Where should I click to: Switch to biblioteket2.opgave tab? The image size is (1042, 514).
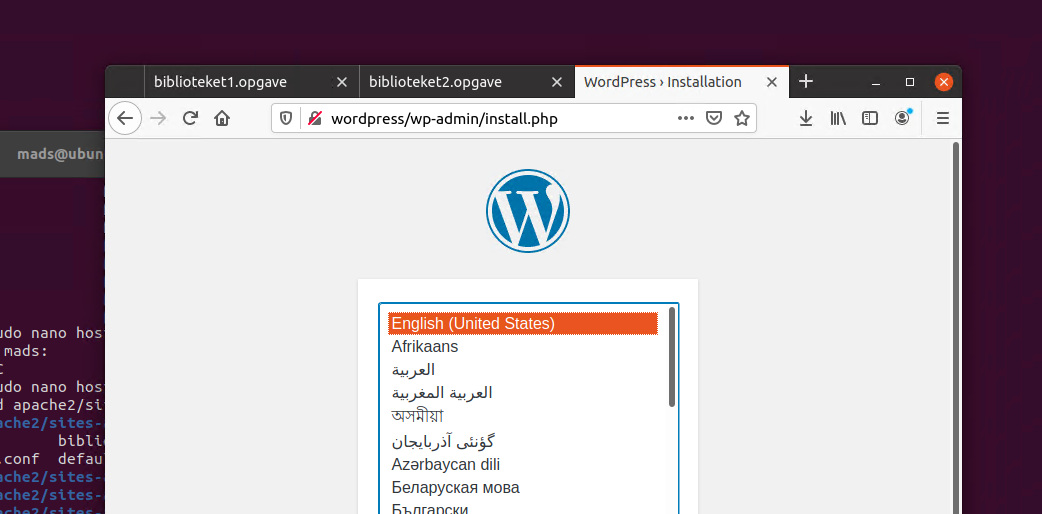(467, 82)
